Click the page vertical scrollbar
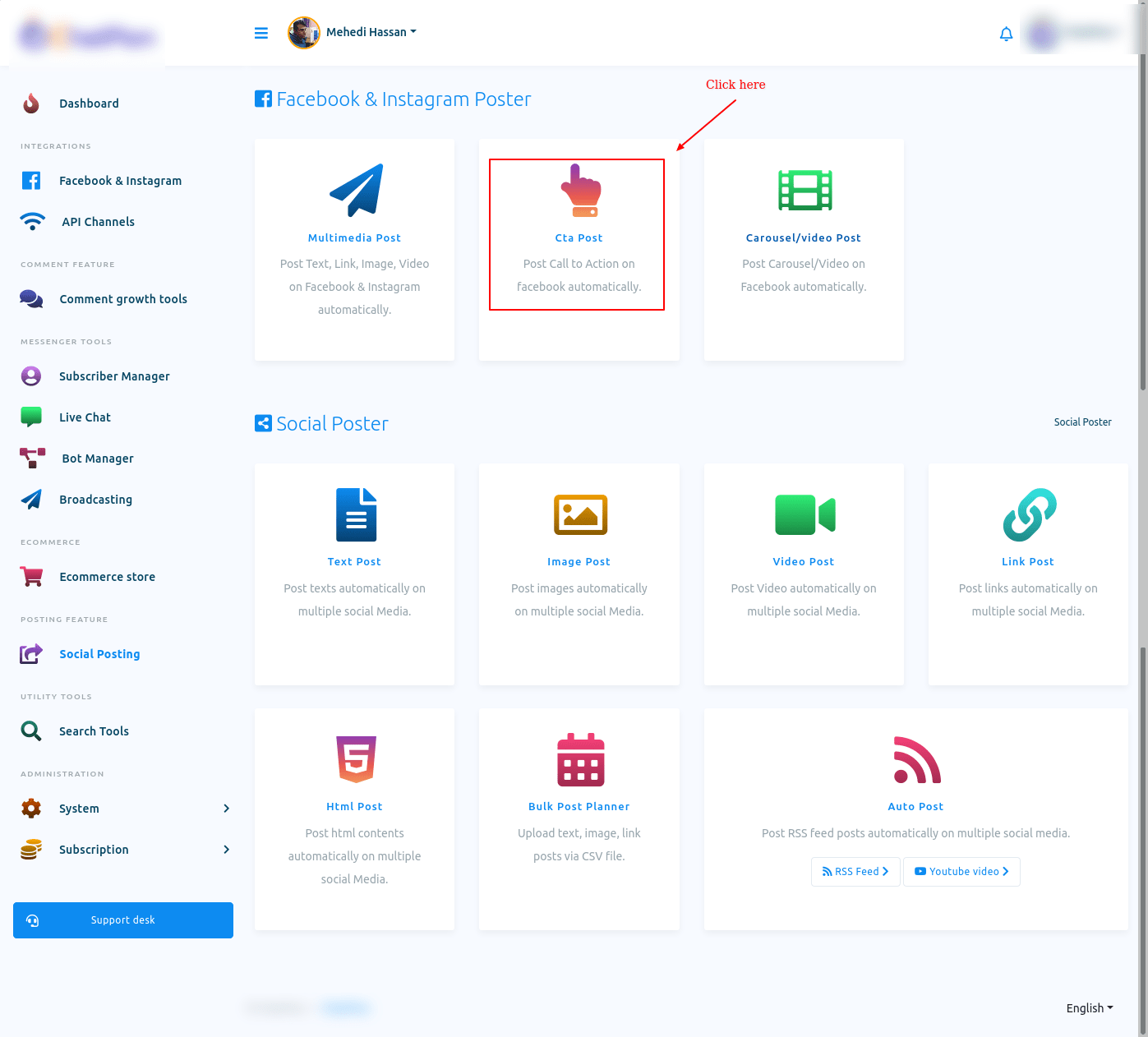 pyautogui.click(x=1143, y=518)
